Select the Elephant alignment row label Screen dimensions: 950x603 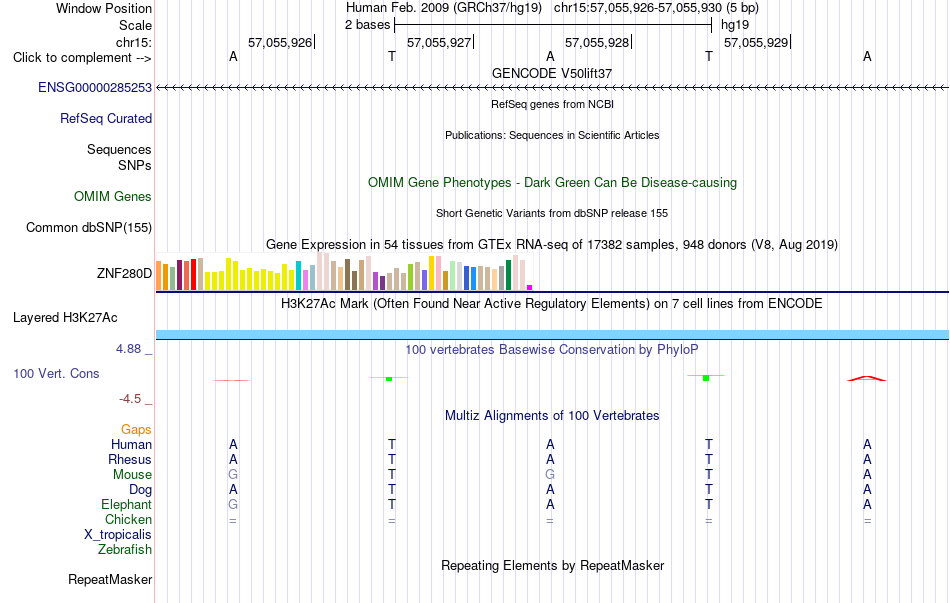127,504
